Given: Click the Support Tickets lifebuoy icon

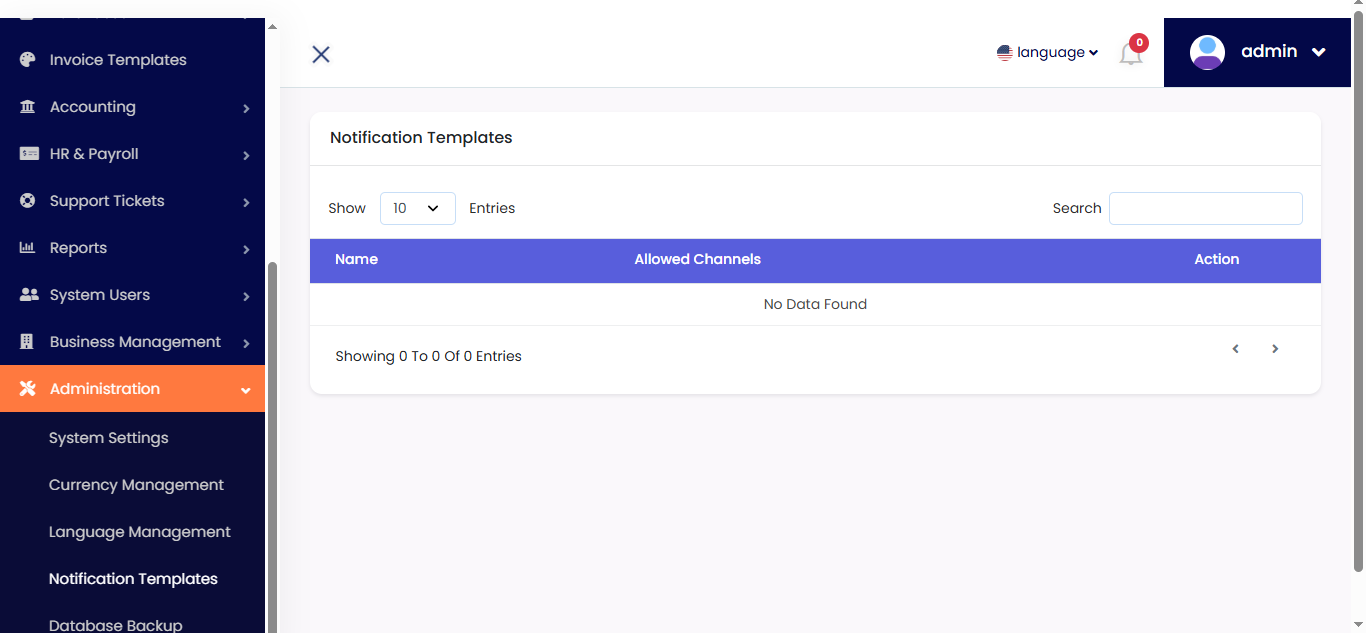Looking at the screenshot, I should (x=28, y=201).
